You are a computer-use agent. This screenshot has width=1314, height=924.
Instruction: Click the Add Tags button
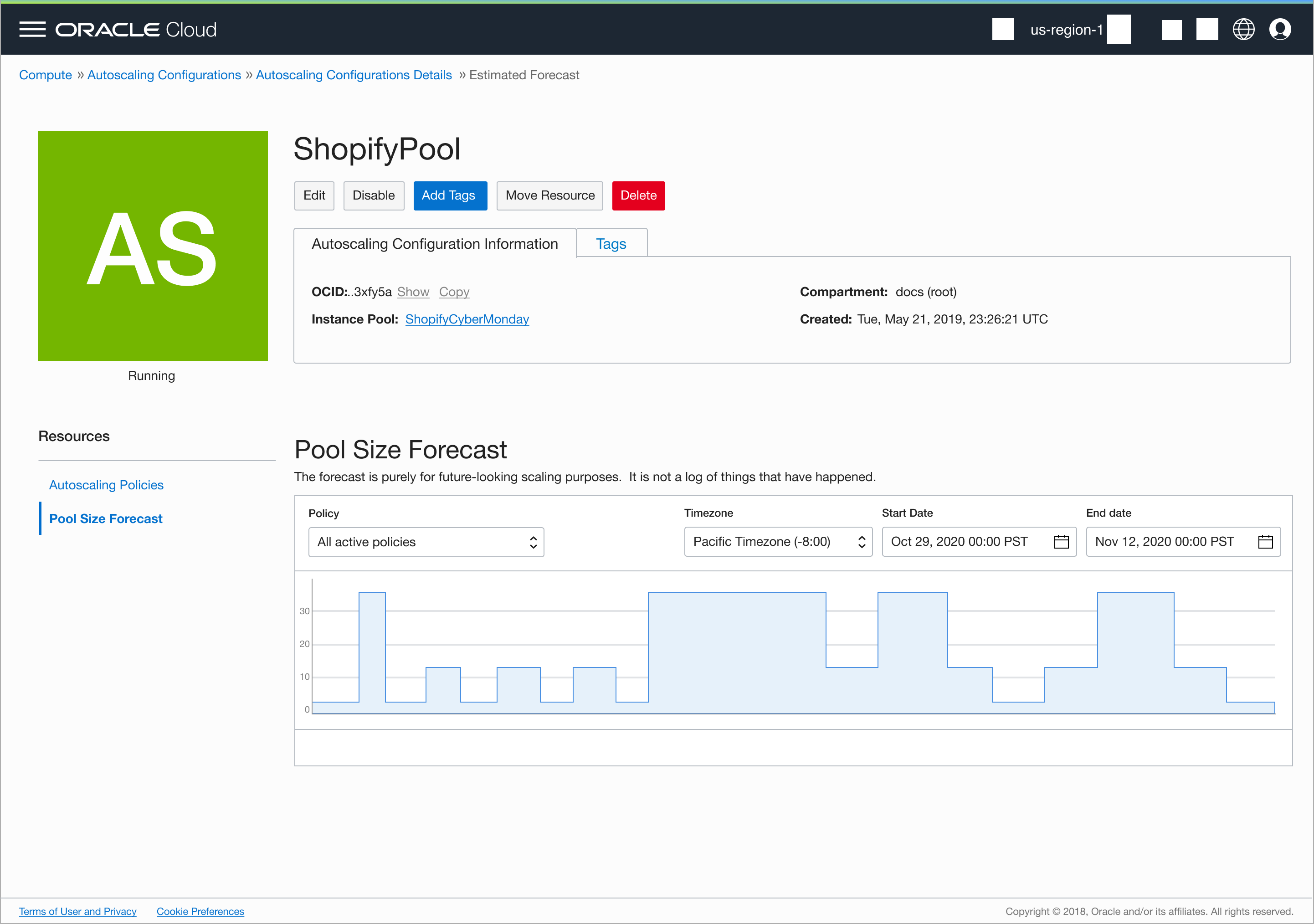450,195
